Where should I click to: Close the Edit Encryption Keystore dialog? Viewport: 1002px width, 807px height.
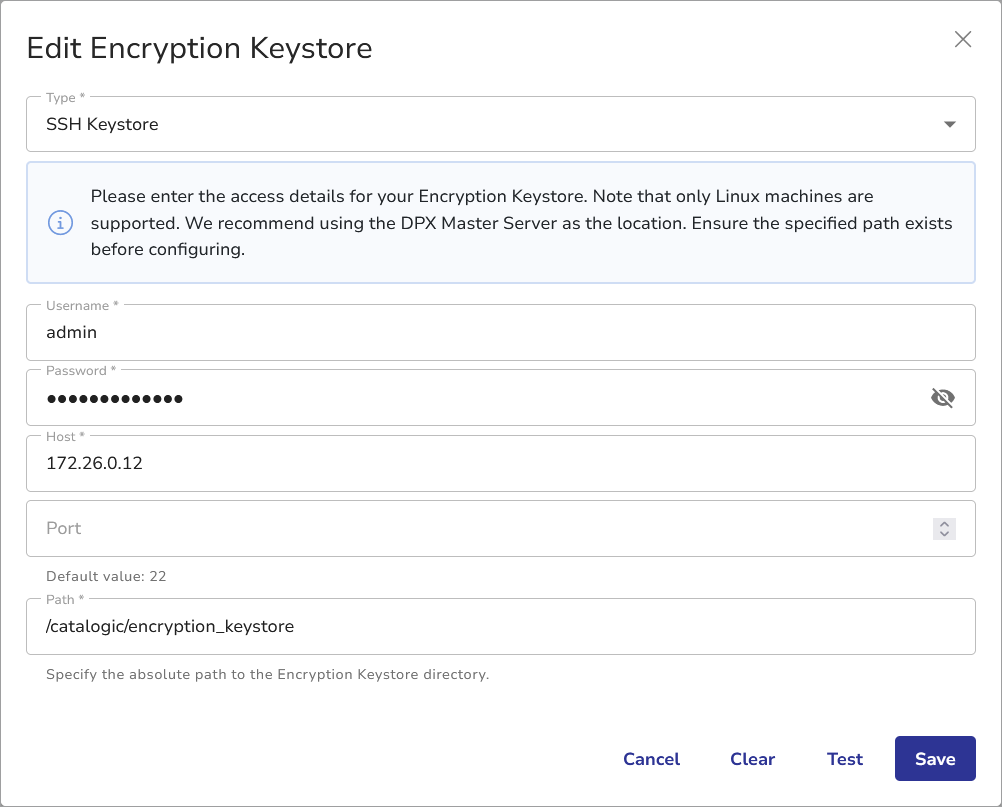962,40
